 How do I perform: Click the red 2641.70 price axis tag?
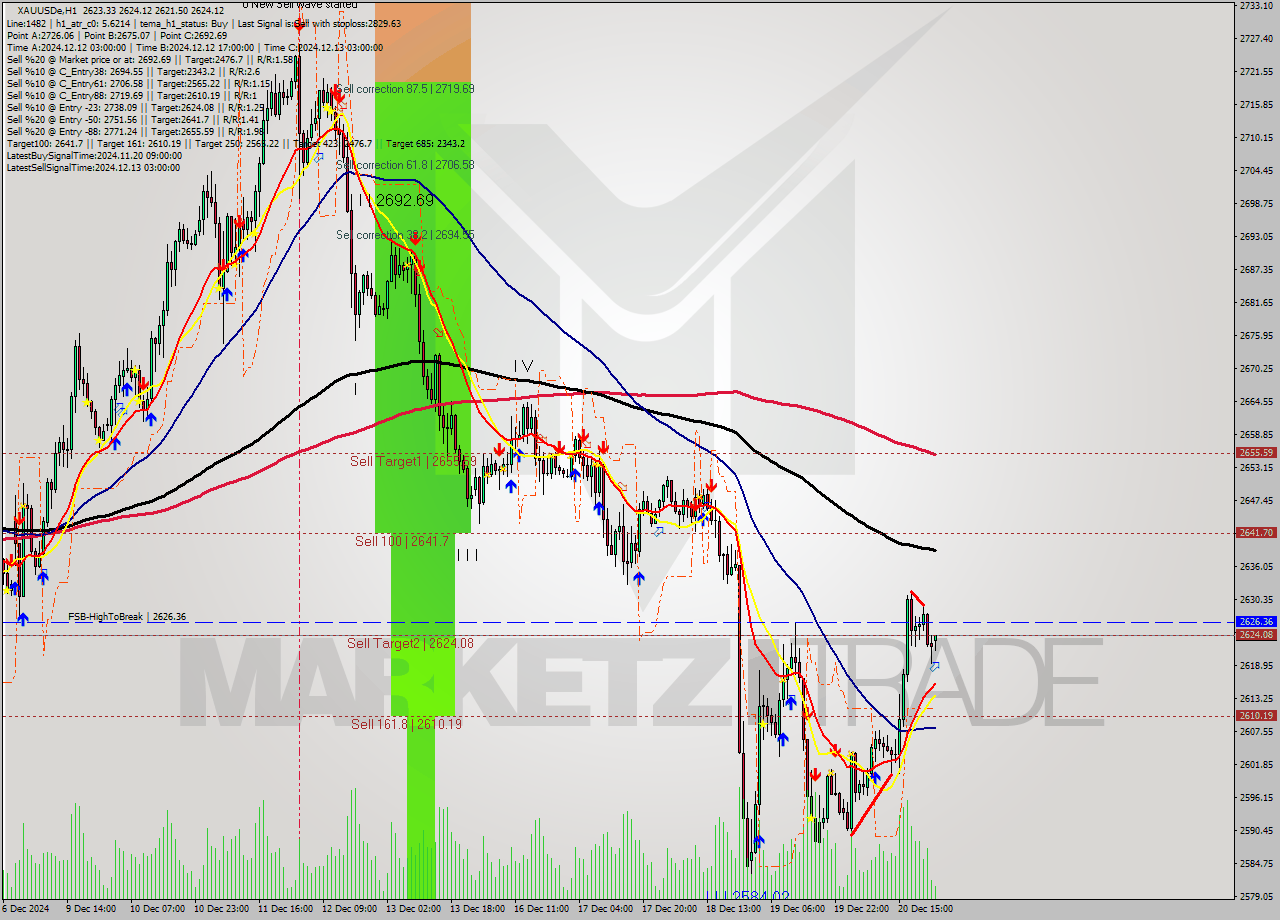point(1256,532)
